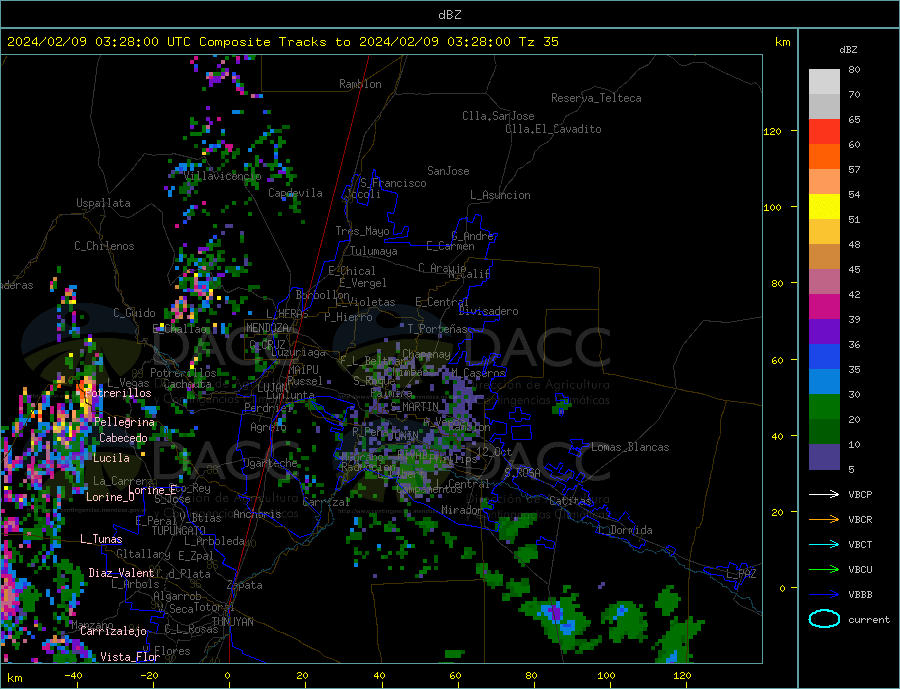Image resolution: width=900 pixels, height=689 pixels.
Task: Click the 'current' legend label
Action: coord(869,620)
